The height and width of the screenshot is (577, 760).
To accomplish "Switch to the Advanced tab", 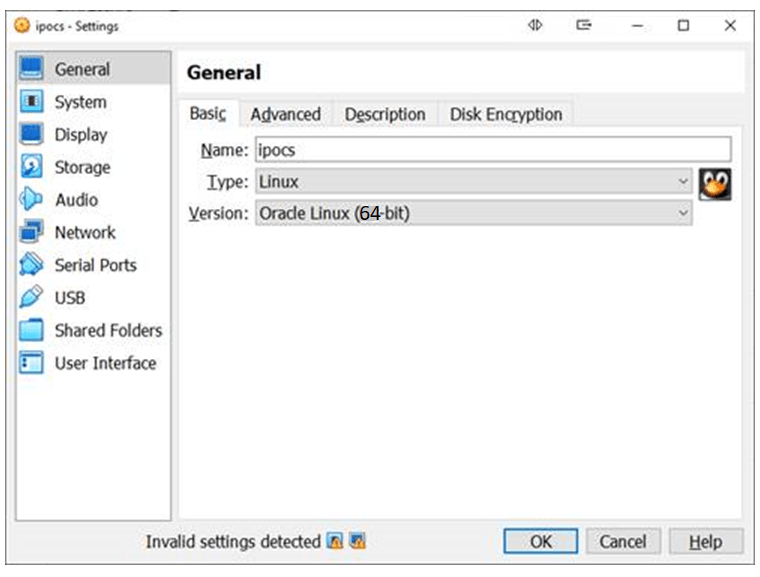I will (x=285, y=114).
